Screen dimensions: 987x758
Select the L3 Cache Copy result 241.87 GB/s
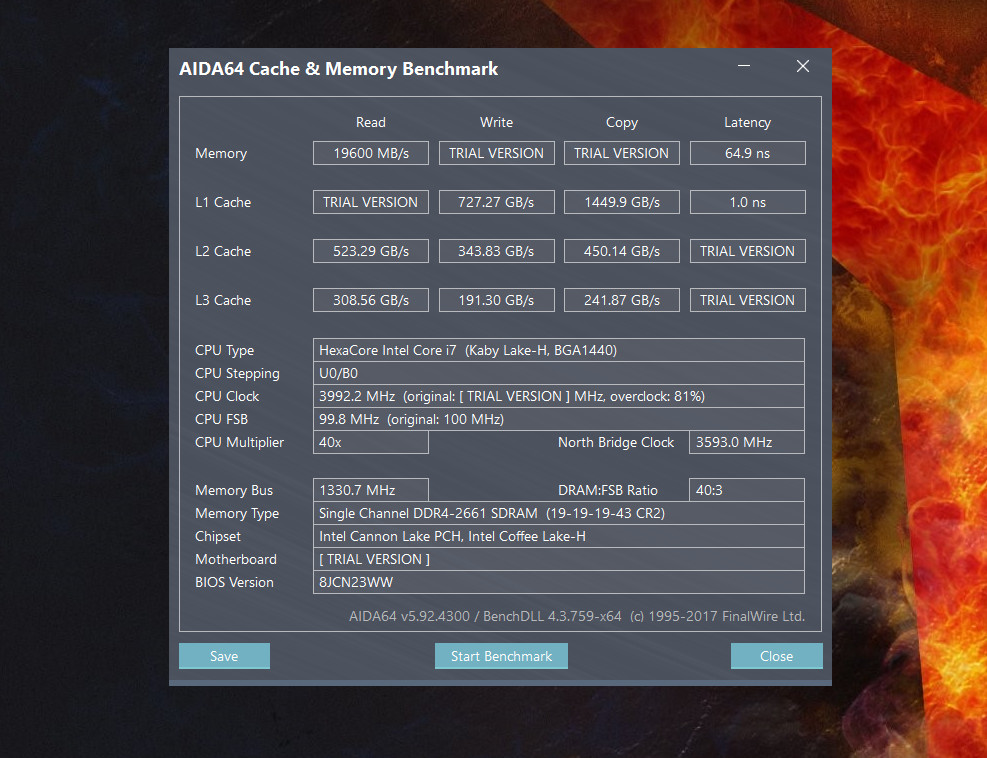pos(621,300)
